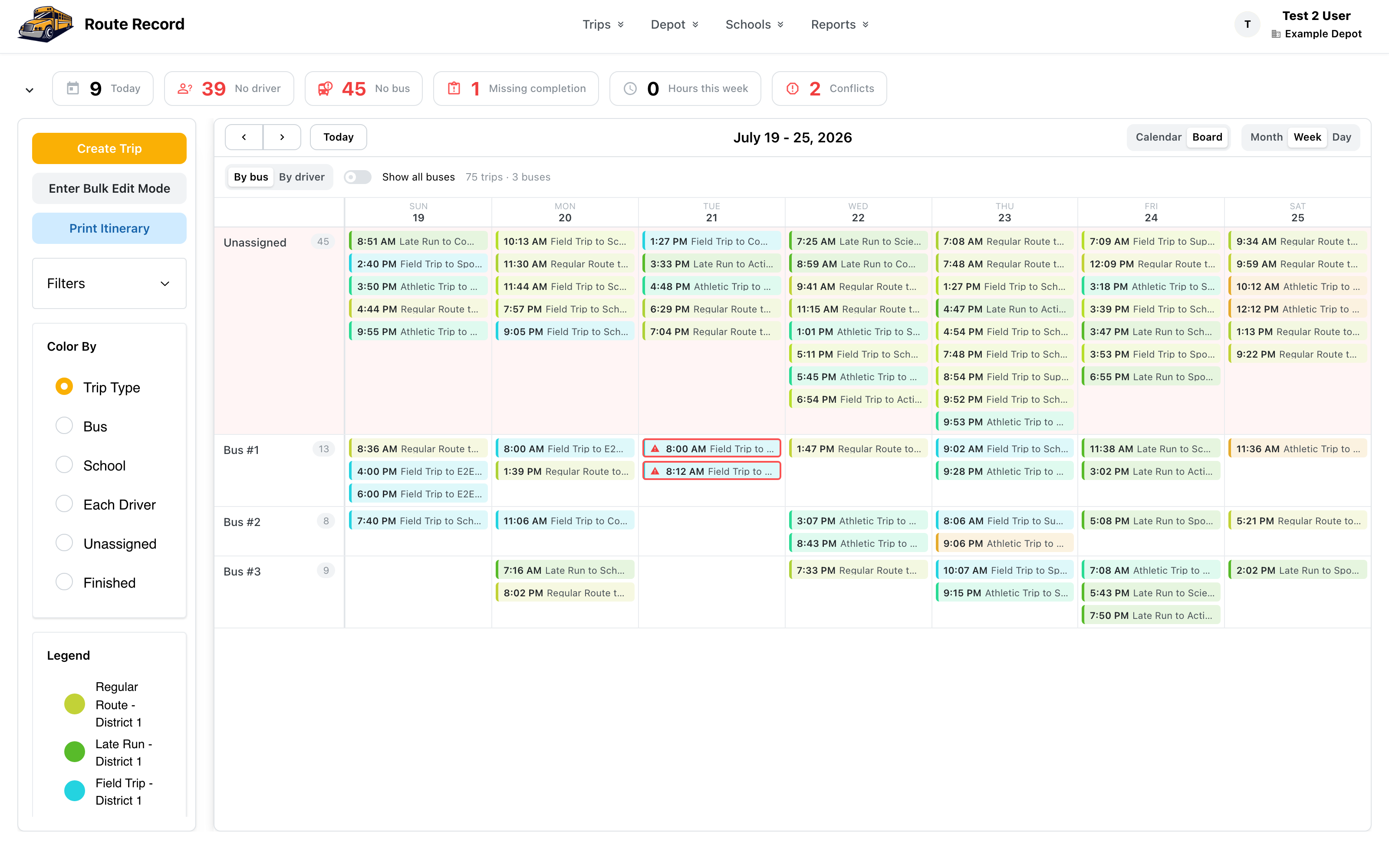The width and height of the screenshot is (1389, 868).
Task: Expand the Filters dropdown
Action: tap(109, 283)
